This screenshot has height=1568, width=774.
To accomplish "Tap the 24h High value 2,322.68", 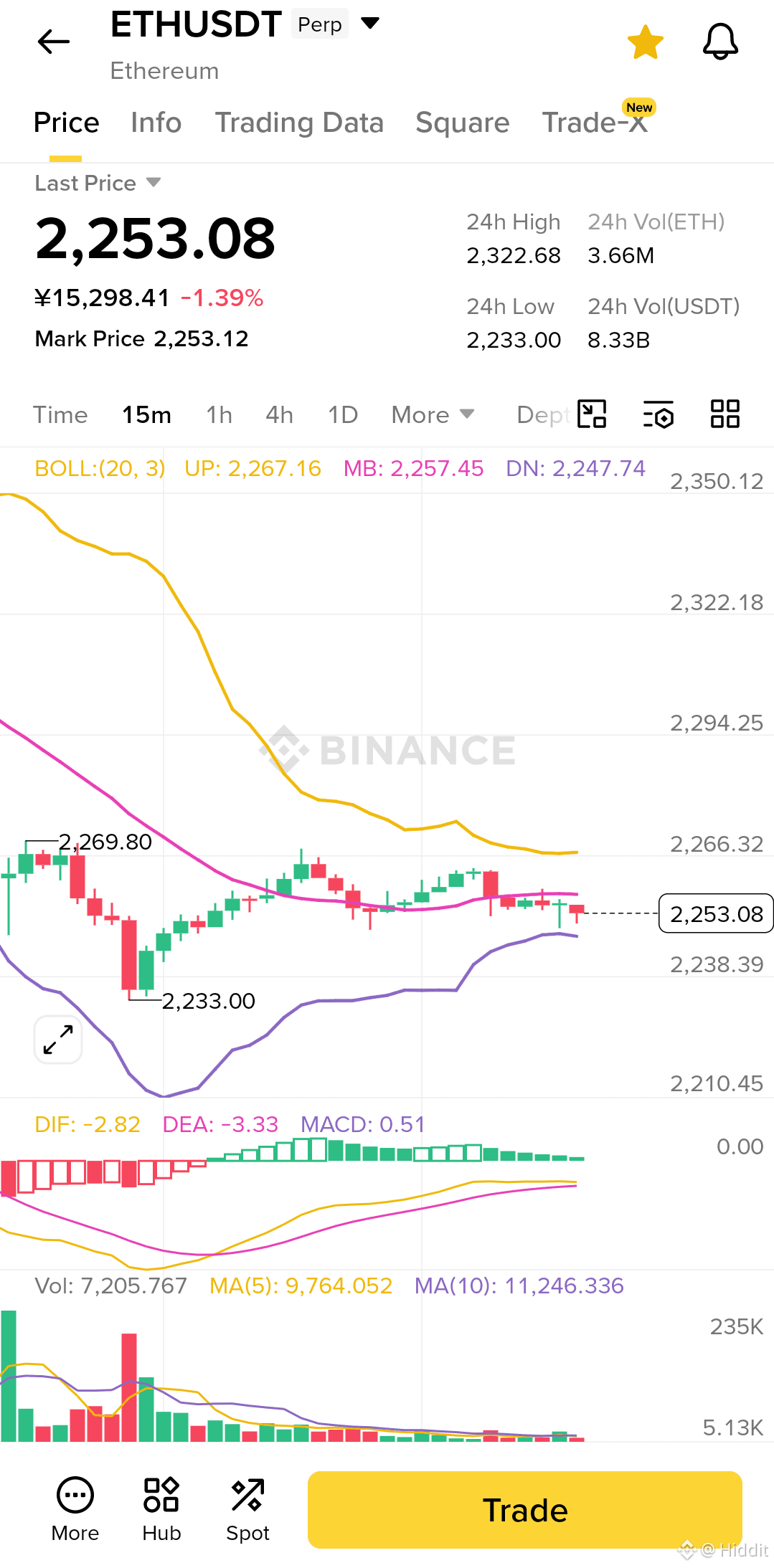I will click(x=514, y=255).
